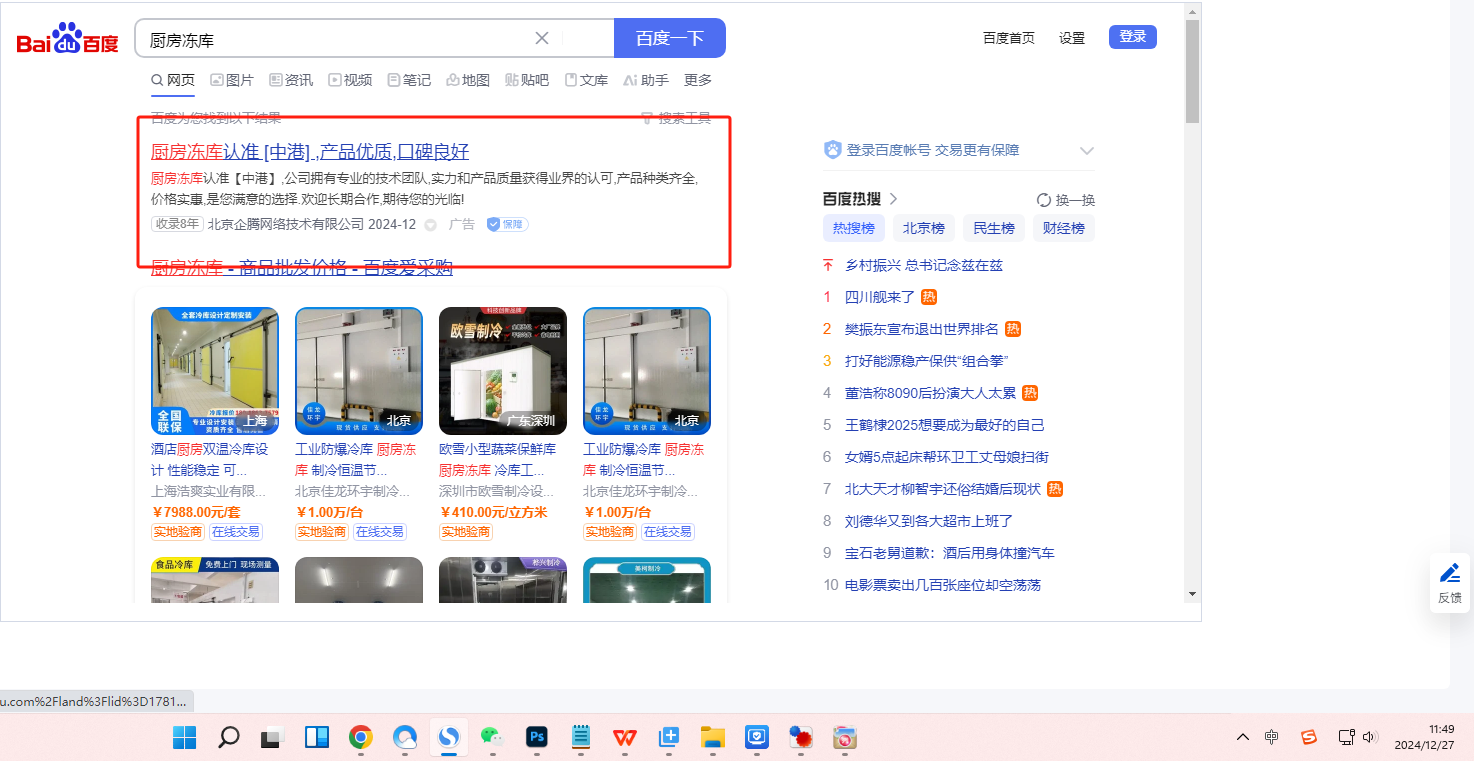Image resolution: width=1474 pixels, height=761 pixels.
Task: Click the 换一换 refresh icon
Action: click(1043, 200)
